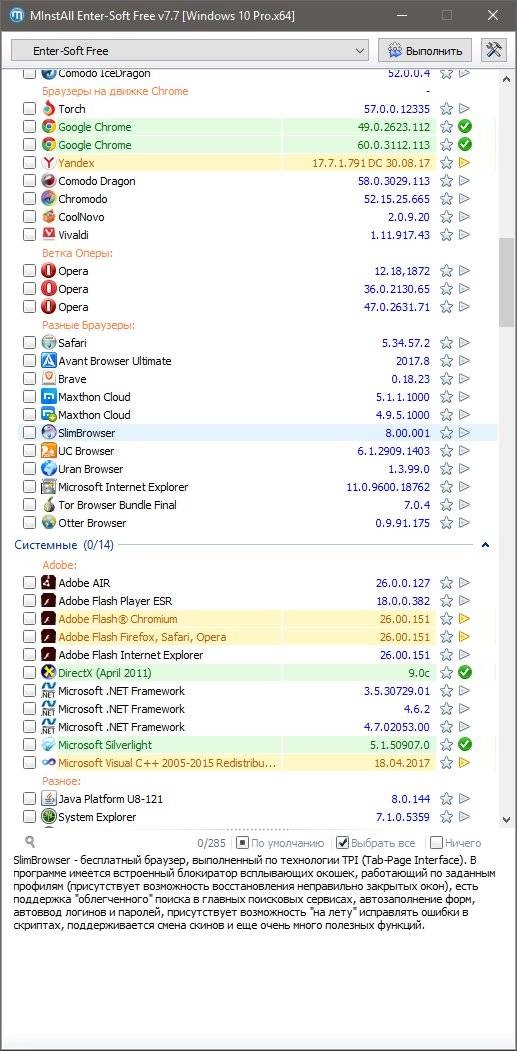Screen dimensions: 517x1051
Task: Click the Ветка Оперы: group heading
Action: click(x=77, y=253)
